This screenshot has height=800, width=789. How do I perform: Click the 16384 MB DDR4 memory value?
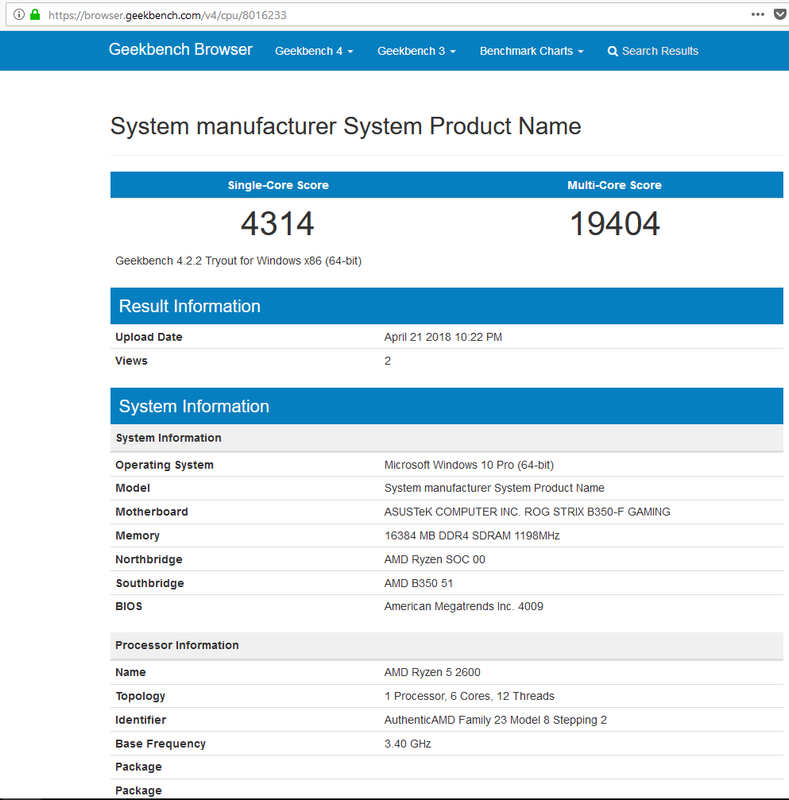472,536
